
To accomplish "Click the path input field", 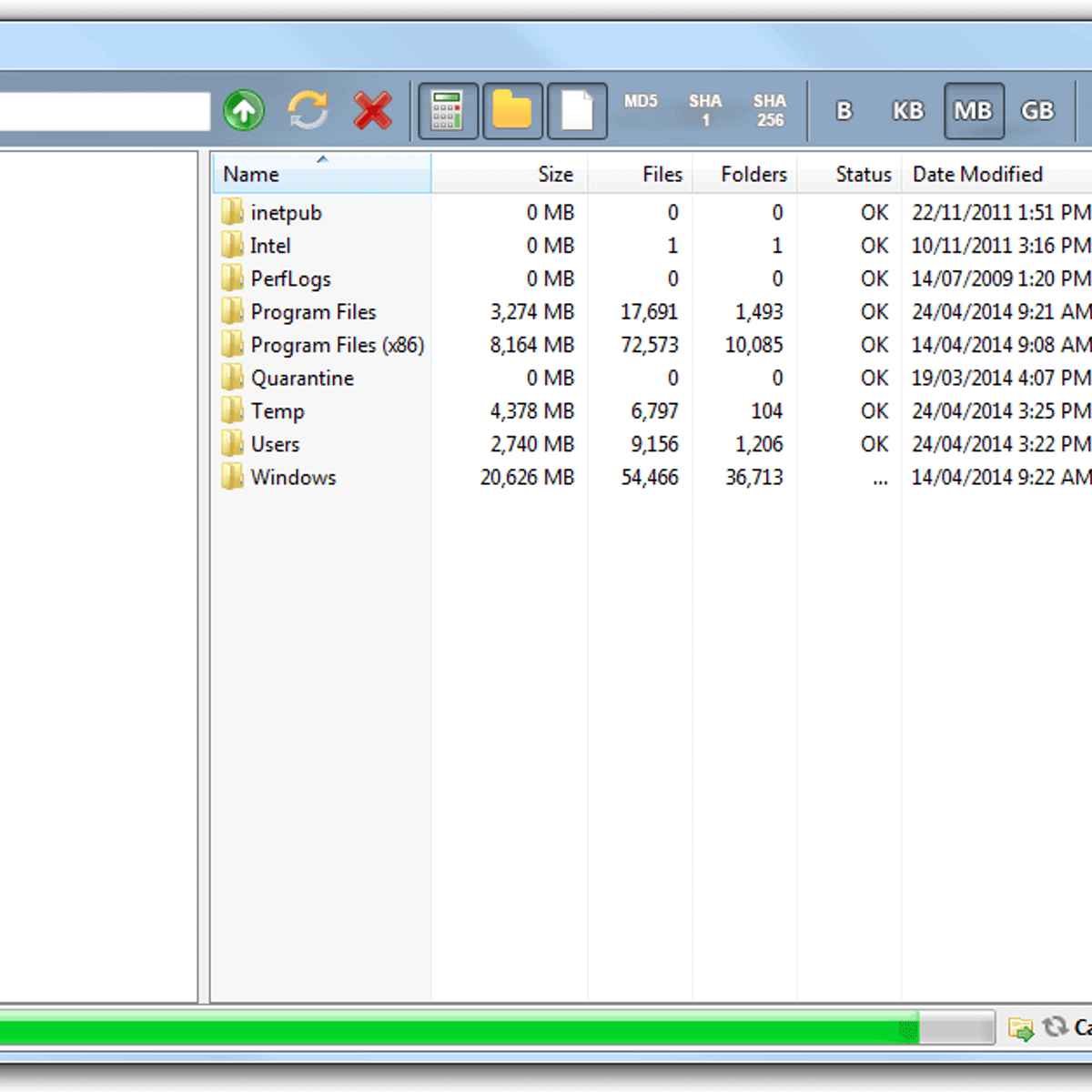I will (105, 110).
